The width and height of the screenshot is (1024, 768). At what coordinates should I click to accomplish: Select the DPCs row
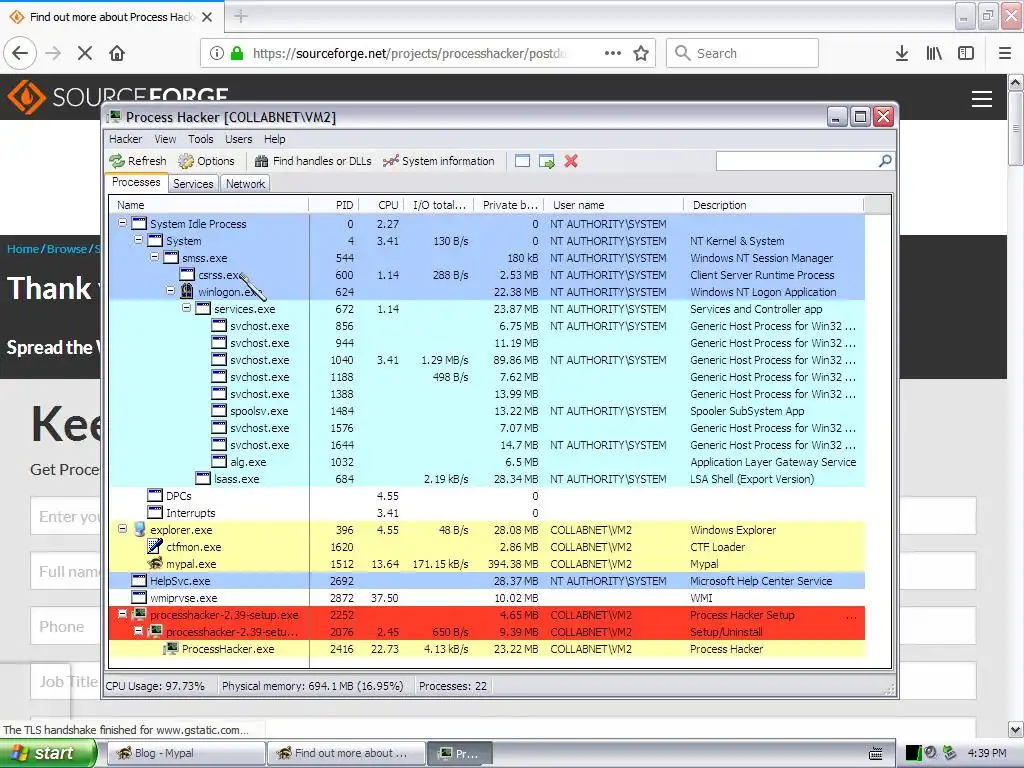pos(487,496)
